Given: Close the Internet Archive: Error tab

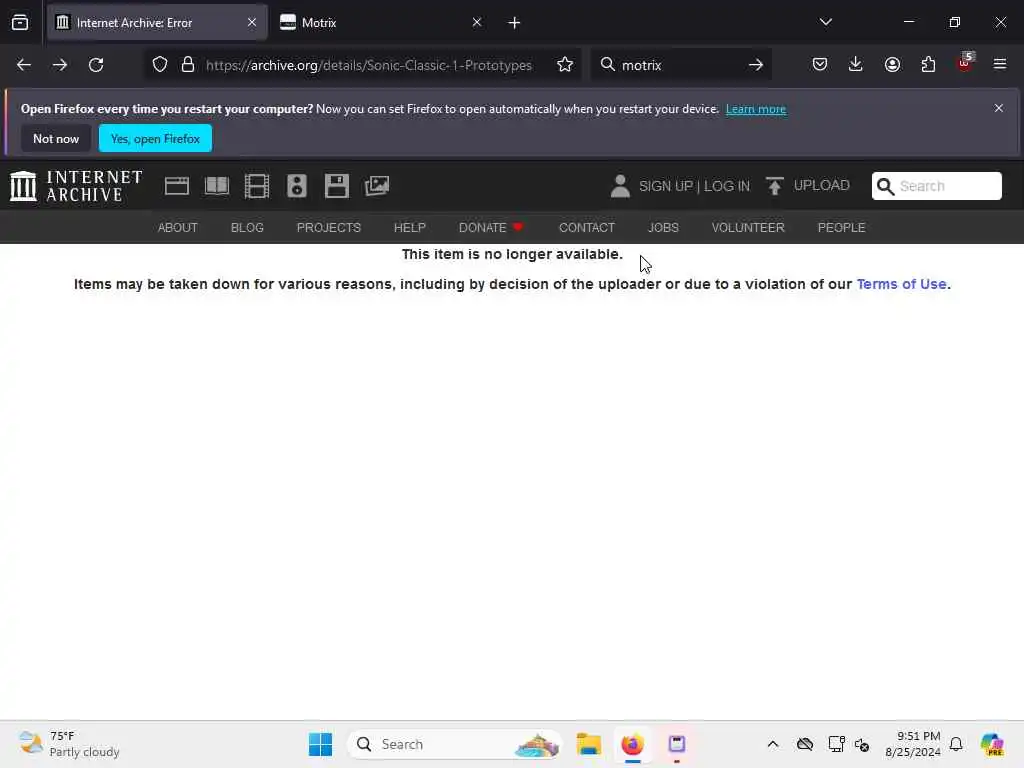Looking at the screenshot, I should point(251,22).
